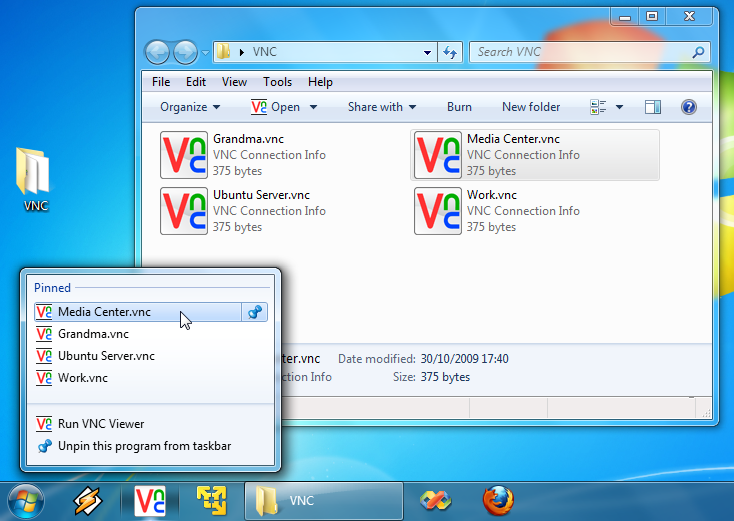
Task: Click Burn in the toolbar
Action: coord(459,107)
